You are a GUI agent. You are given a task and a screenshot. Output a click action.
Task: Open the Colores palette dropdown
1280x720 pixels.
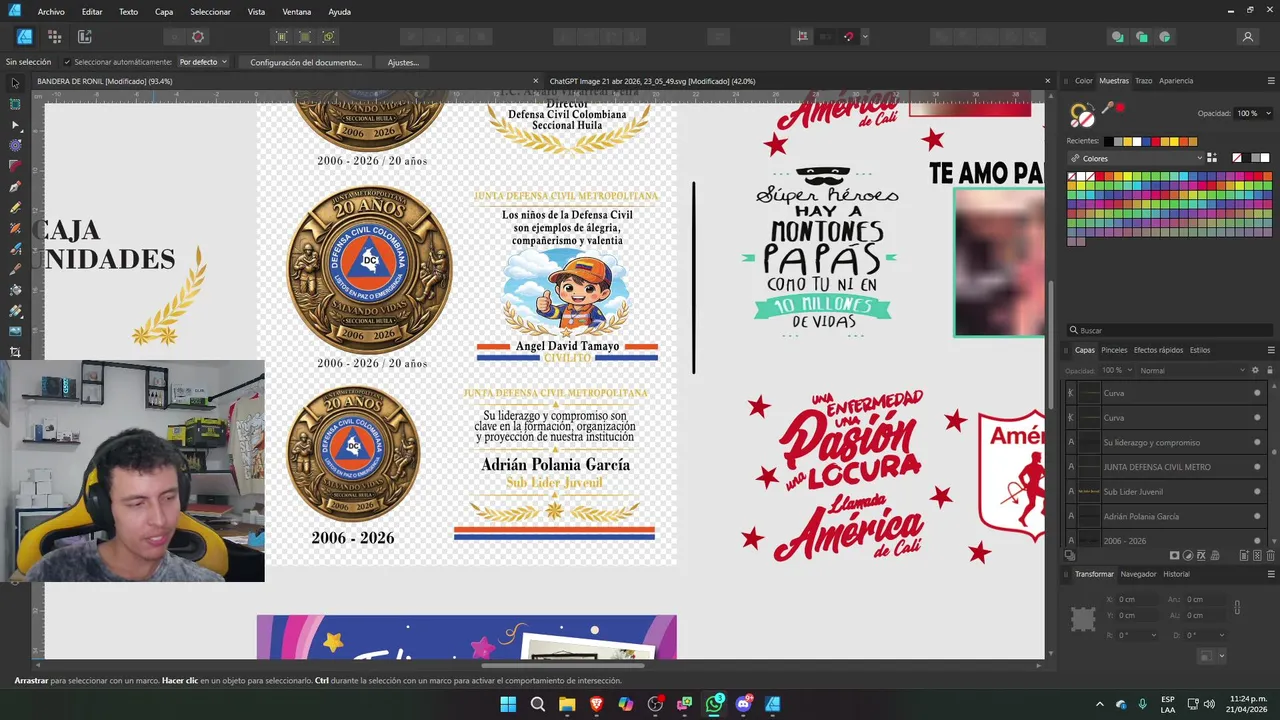click(x=1135, y=158)
